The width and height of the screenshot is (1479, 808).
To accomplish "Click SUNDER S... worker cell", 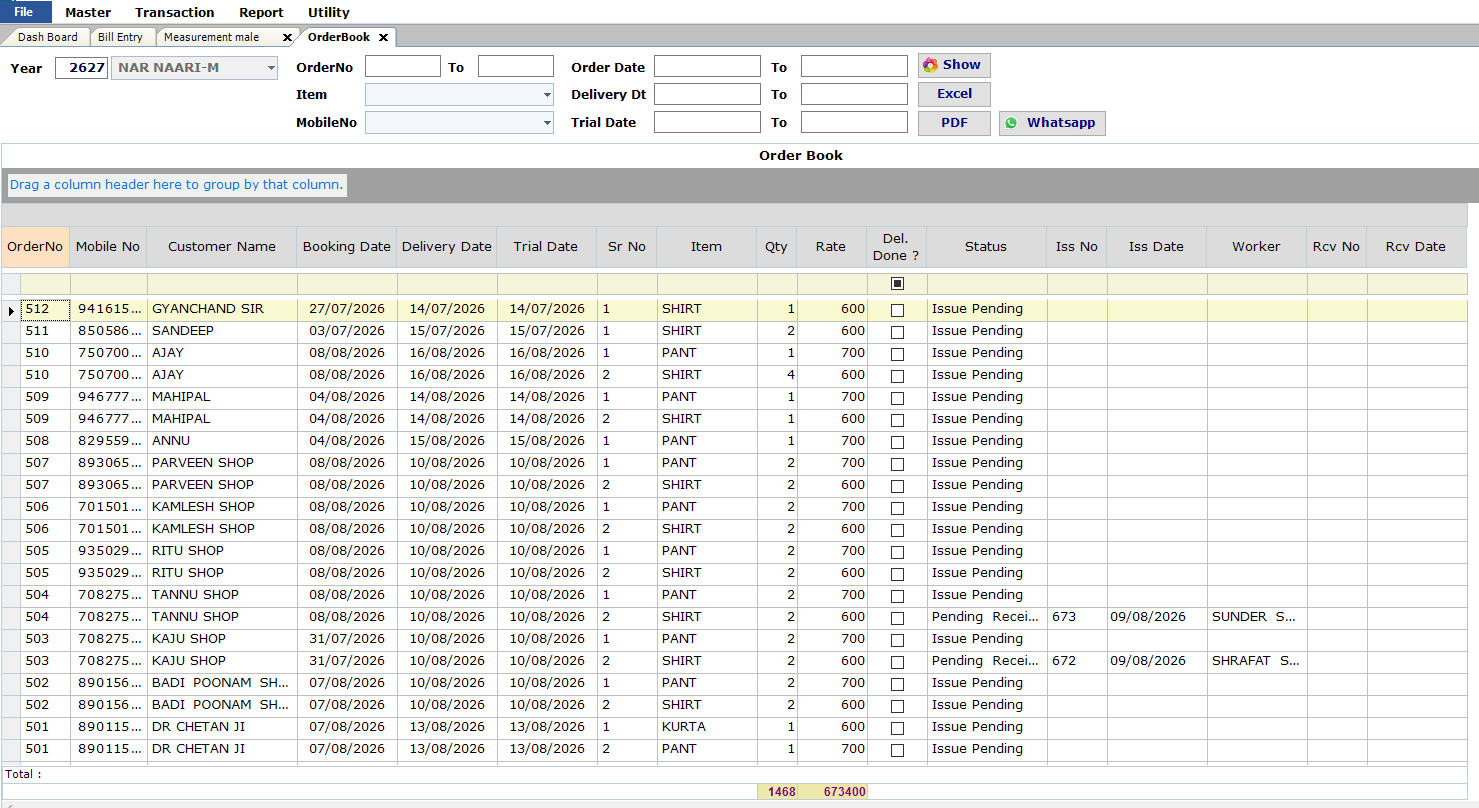I will pyautogui.click(x=1256, y=617).
